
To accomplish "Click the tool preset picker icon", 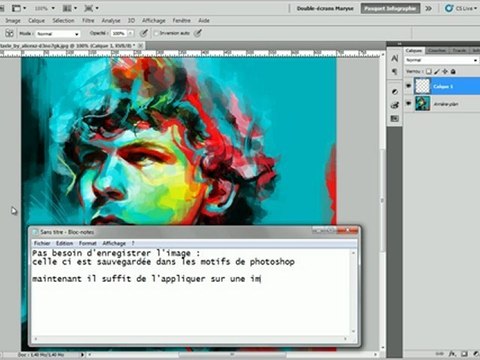I will click(x=9, y=33).
